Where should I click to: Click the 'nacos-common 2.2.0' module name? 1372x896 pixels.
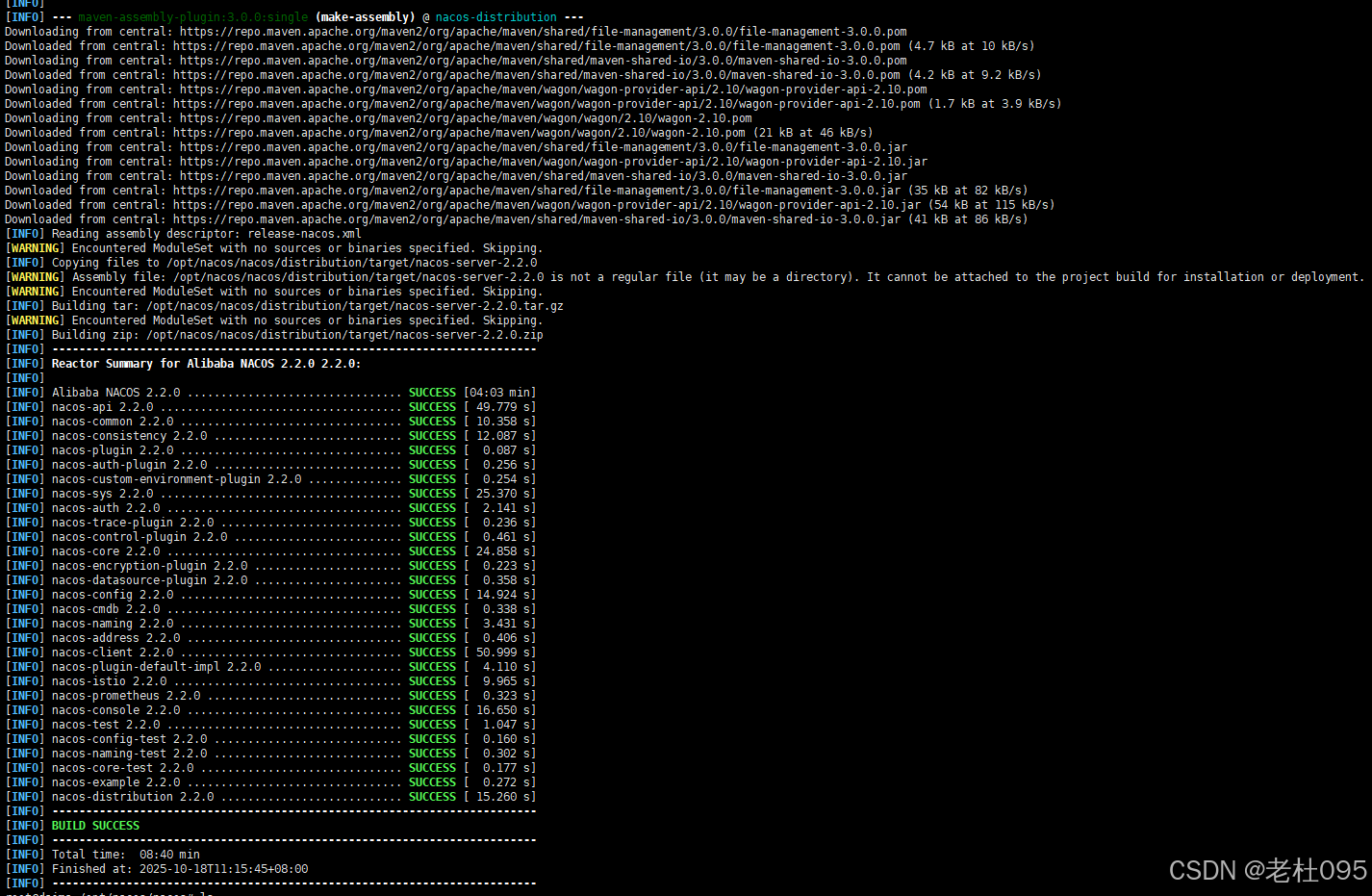113,422
